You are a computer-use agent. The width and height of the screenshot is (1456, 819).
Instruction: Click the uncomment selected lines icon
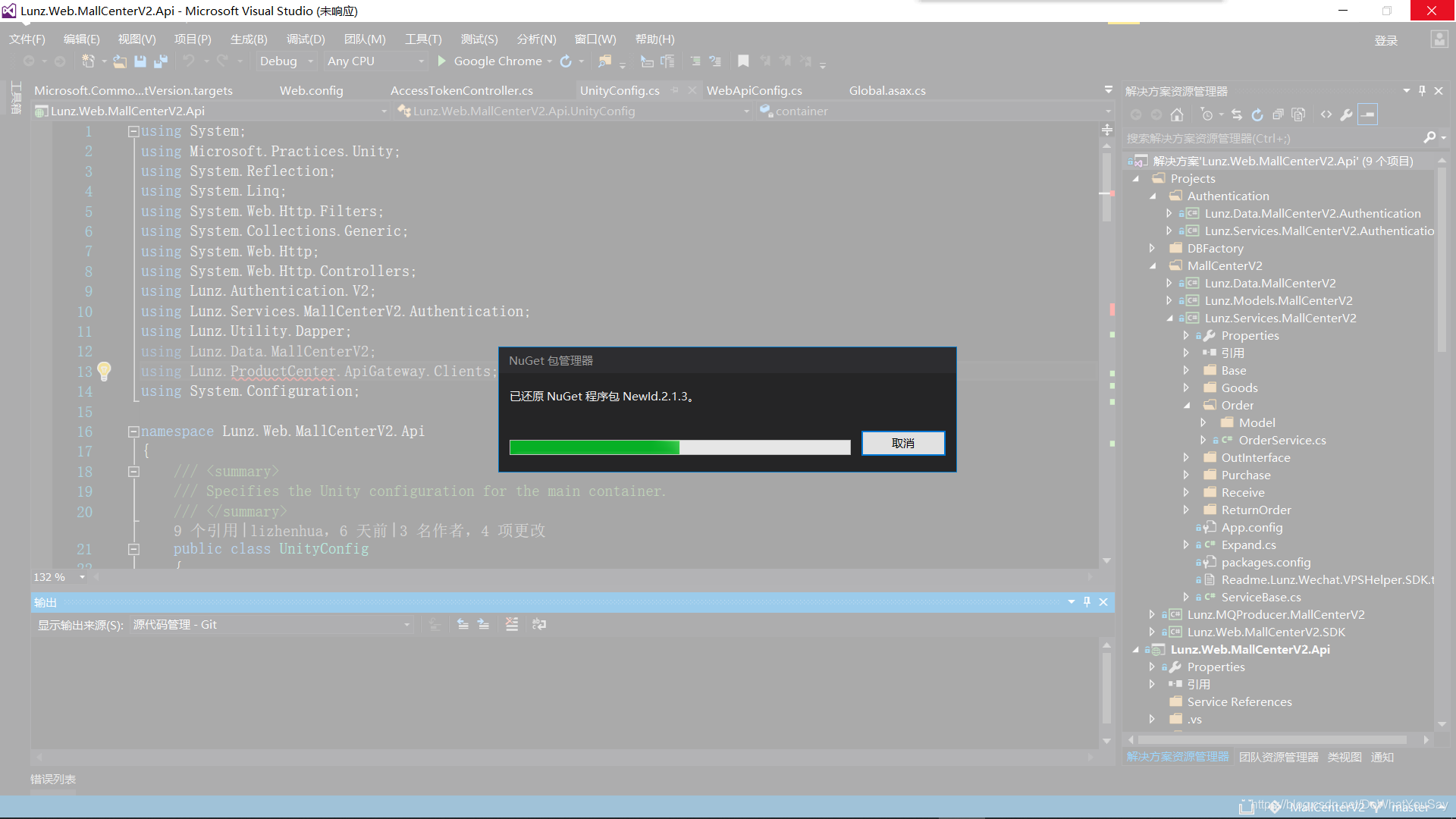715,61
